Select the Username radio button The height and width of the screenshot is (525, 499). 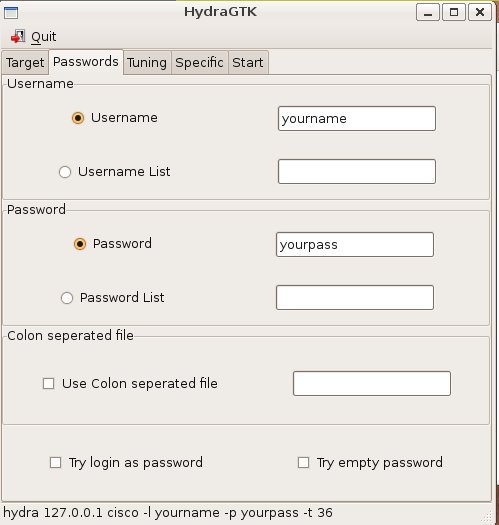click(x=78, y=118)
